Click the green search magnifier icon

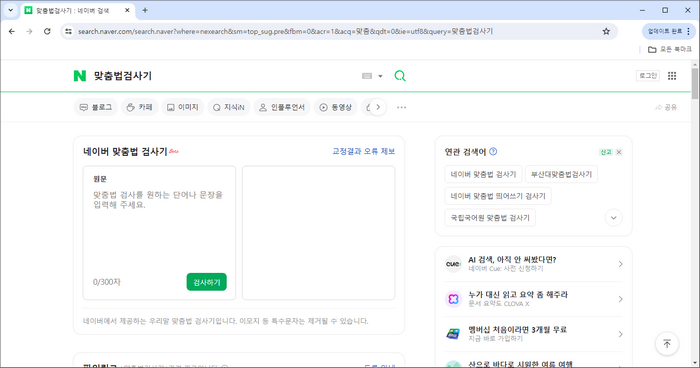click(x=400, y=76)
